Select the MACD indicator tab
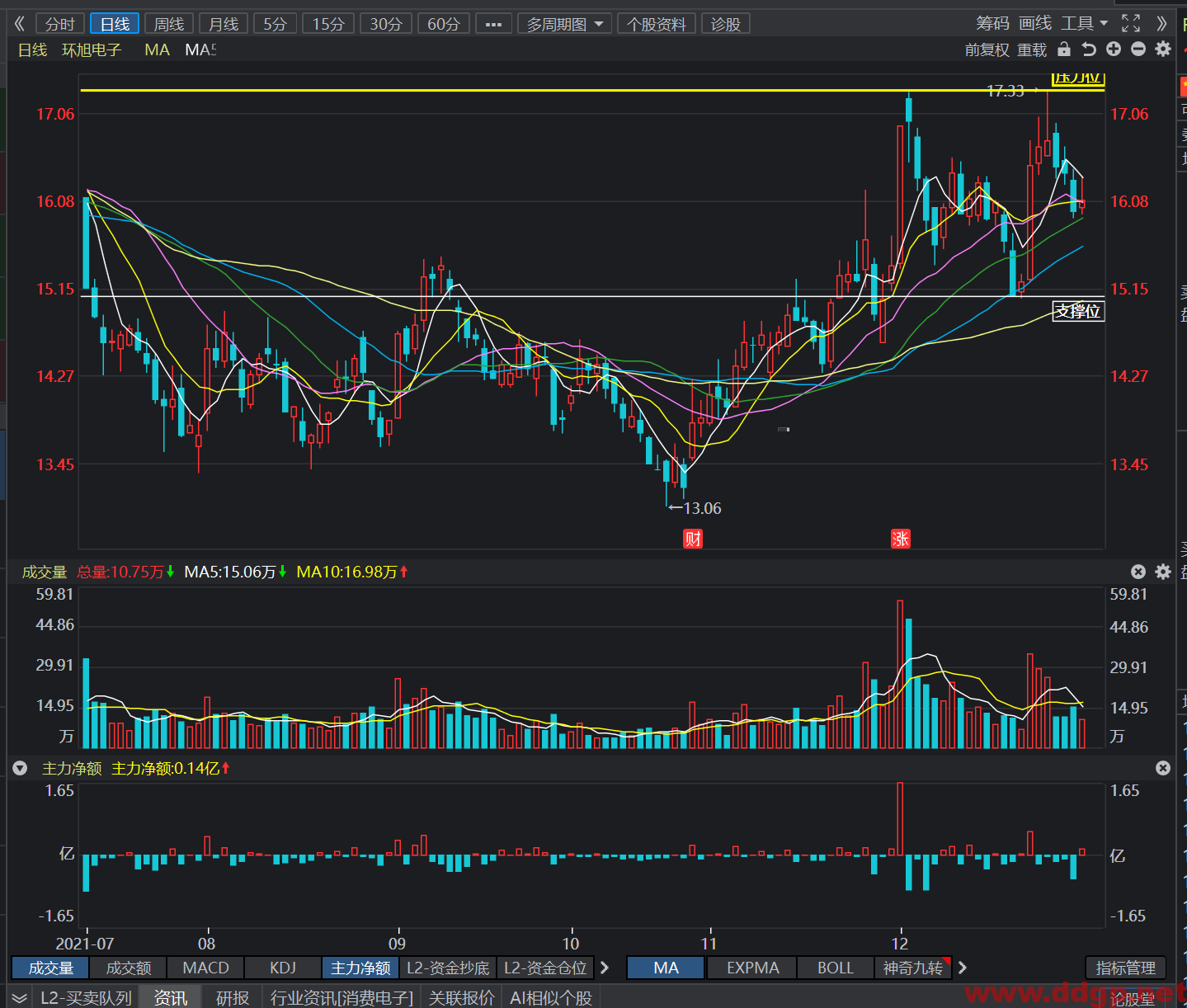 (x=205, y=968)
